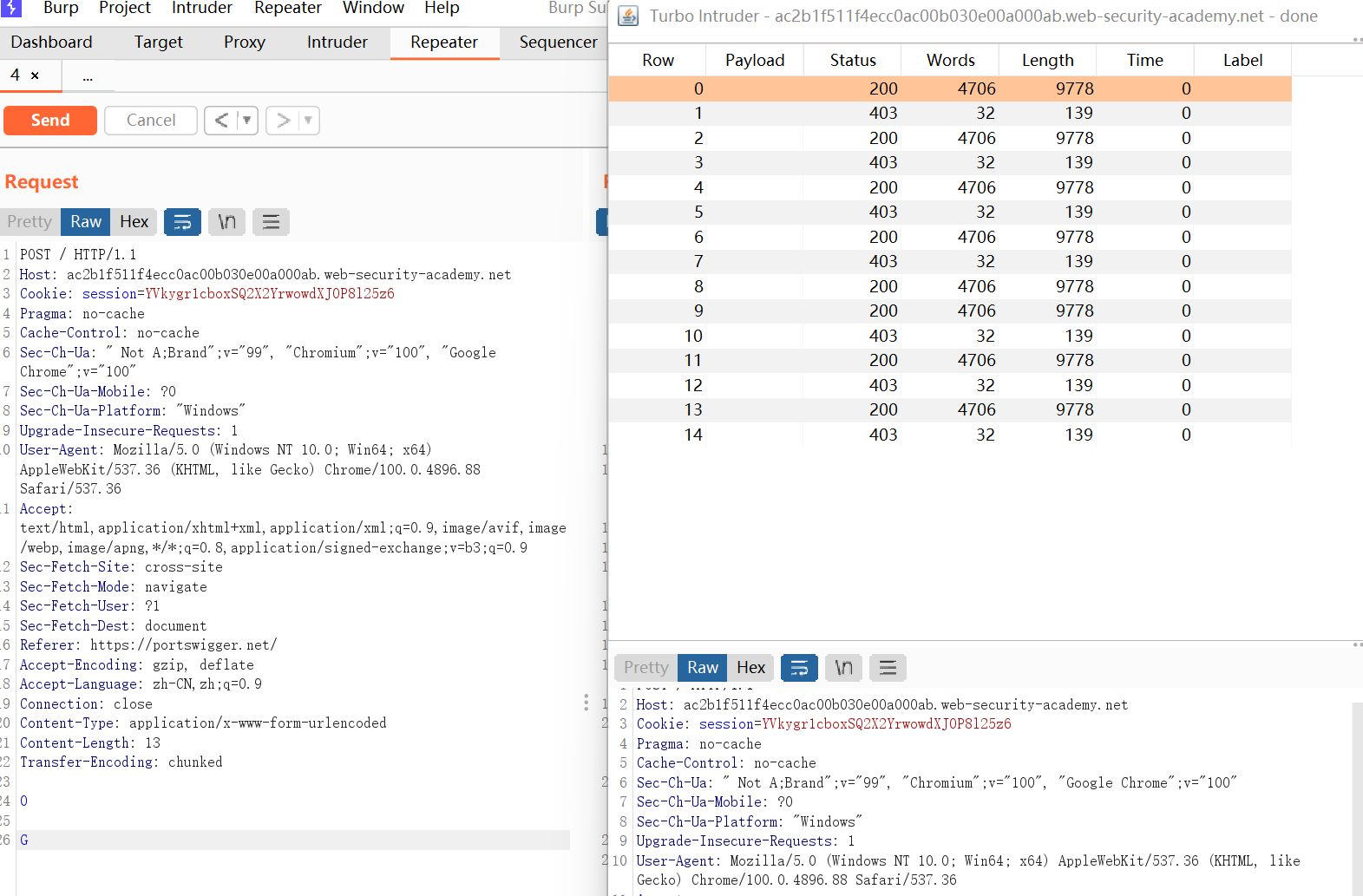Click the Cancel button

pyautogui.click(x=151, y=121)
